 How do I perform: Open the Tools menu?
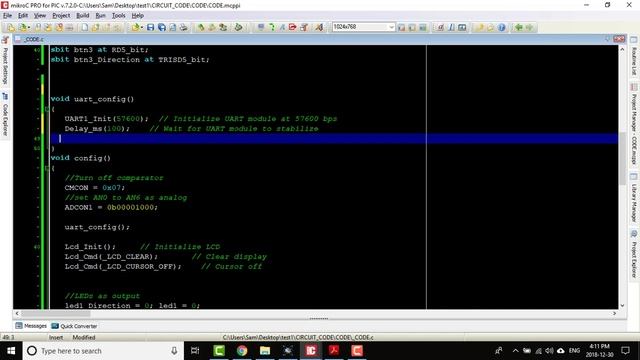[x=119, y=16]
